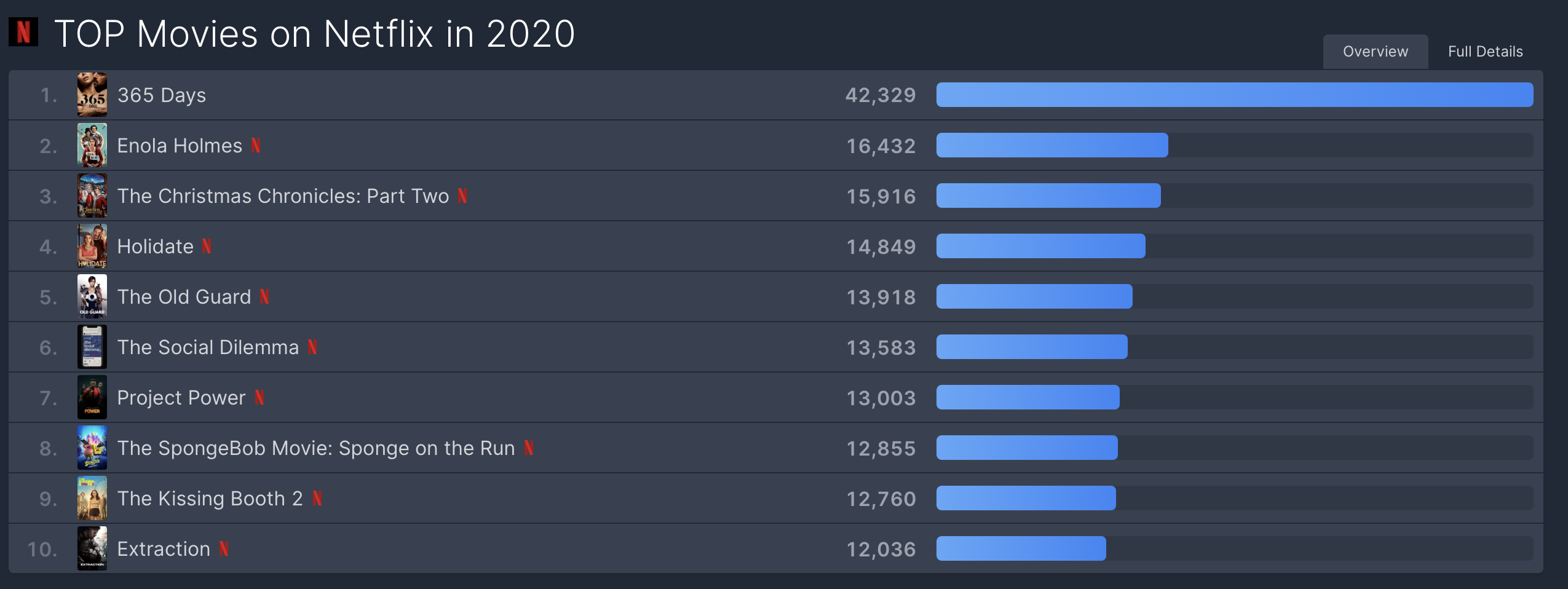Viewport: 1568px width, 589px height.
Task: Click the N icon beside The Kissing Booth 2
Action: point(318,498)
